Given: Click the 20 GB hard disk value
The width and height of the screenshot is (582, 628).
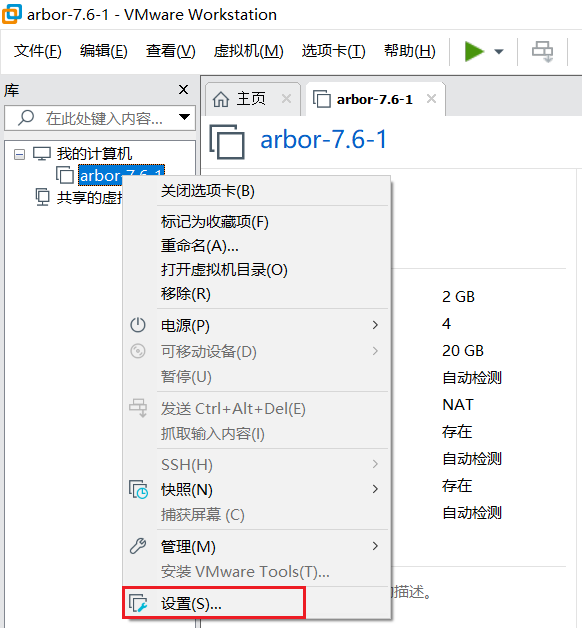Looking at the screenshot, I should (x=463, y=351).
